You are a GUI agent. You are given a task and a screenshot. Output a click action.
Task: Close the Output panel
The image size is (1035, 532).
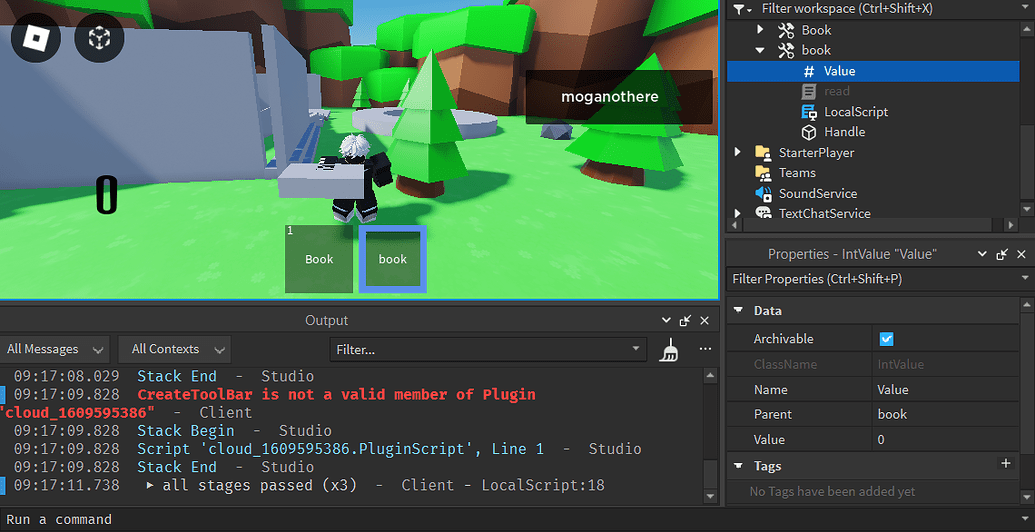(704, 321)
